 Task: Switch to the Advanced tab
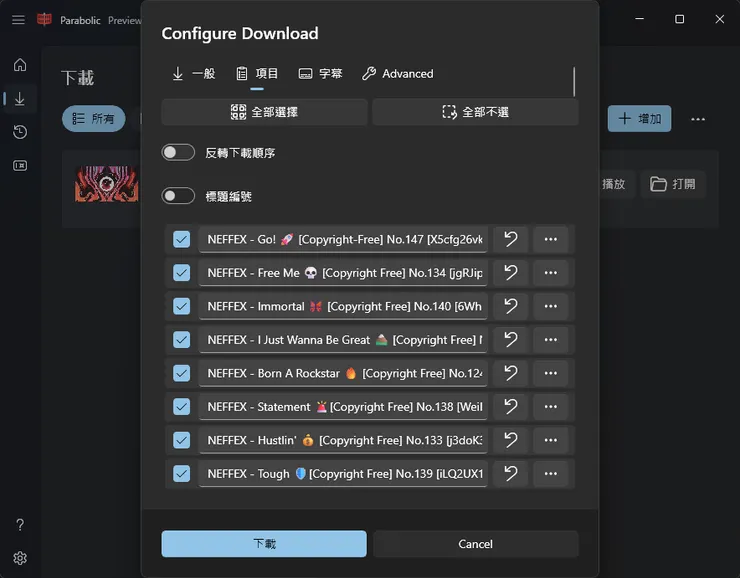pyautogui.click(x=398, y=74)
